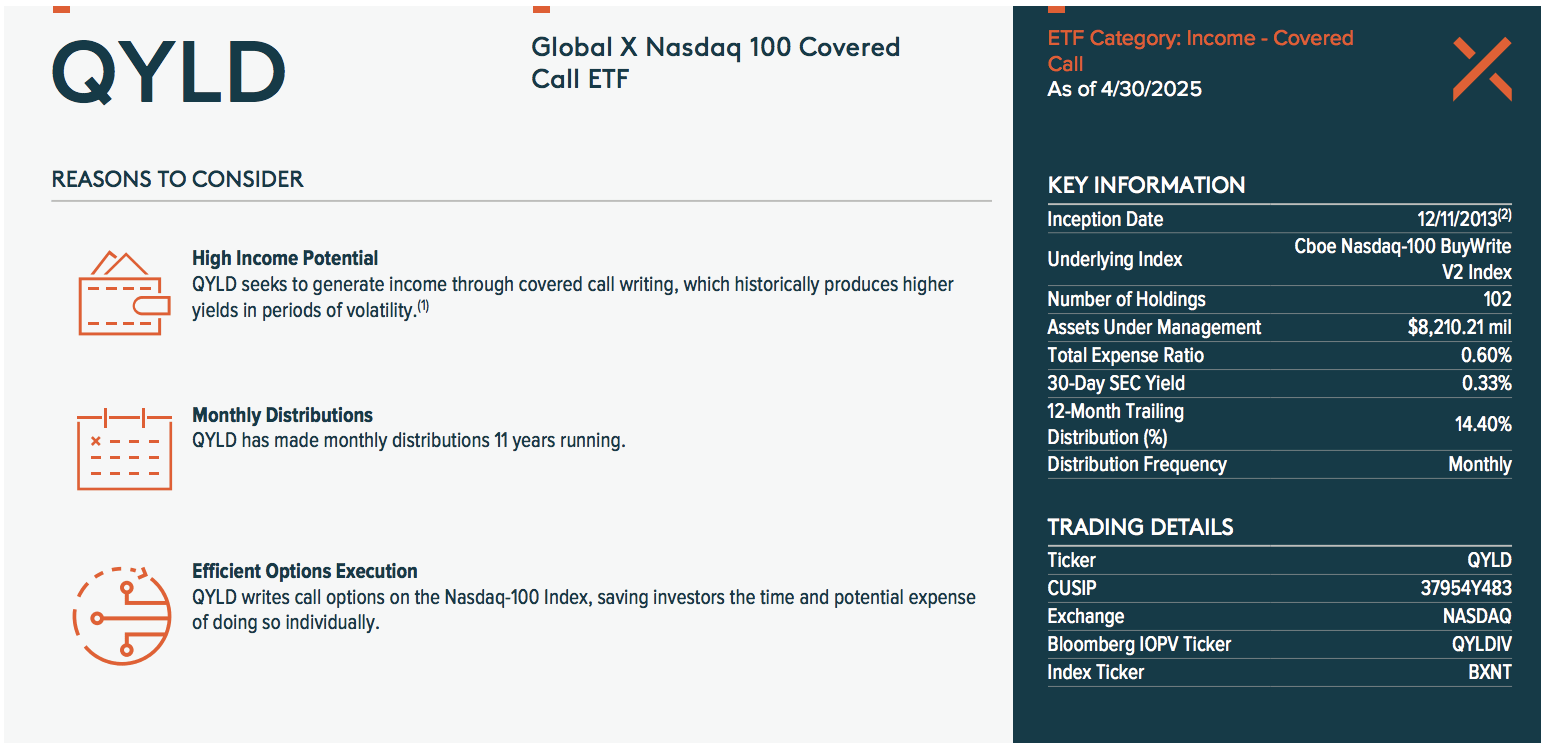Click the BXNT index ticker value
Screen dimensions: 1548x748
coord(1490,672)
